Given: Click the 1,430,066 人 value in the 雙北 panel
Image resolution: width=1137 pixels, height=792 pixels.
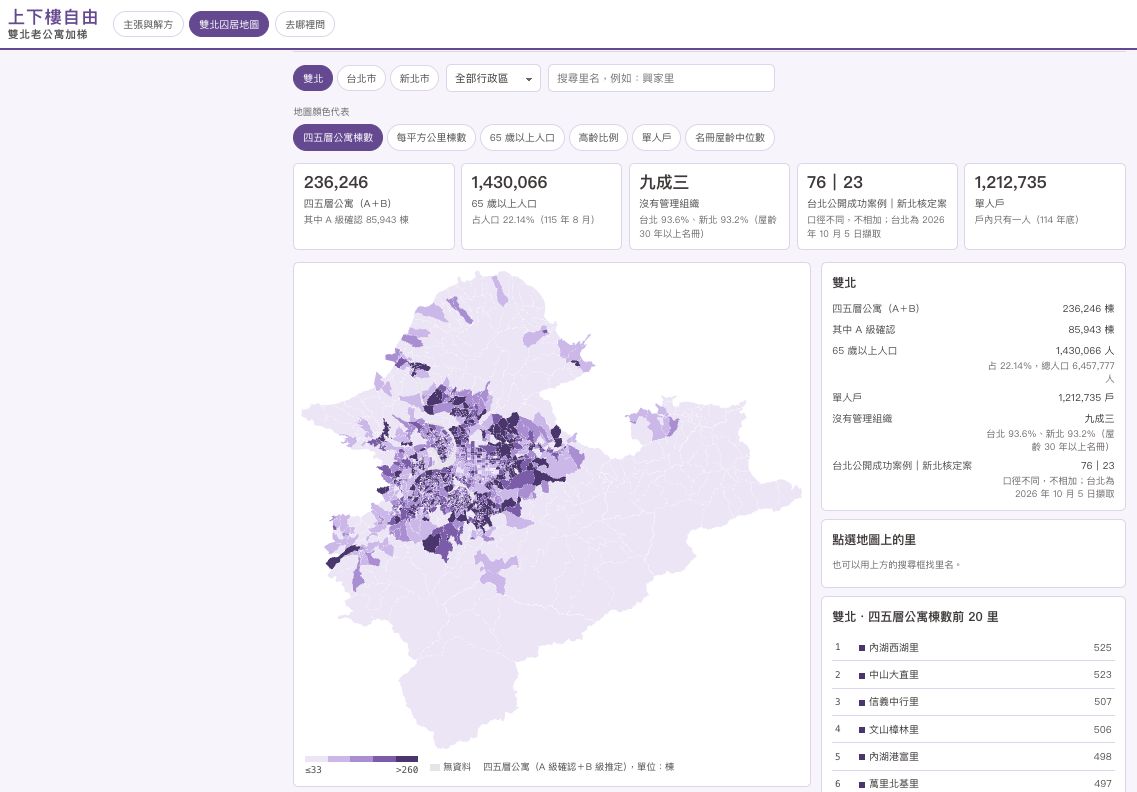Looking at the screenshot, I should coord(1085,350).
